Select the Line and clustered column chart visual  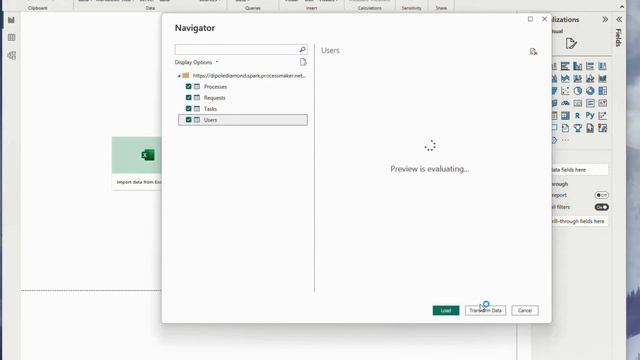[x=590, y=78]
